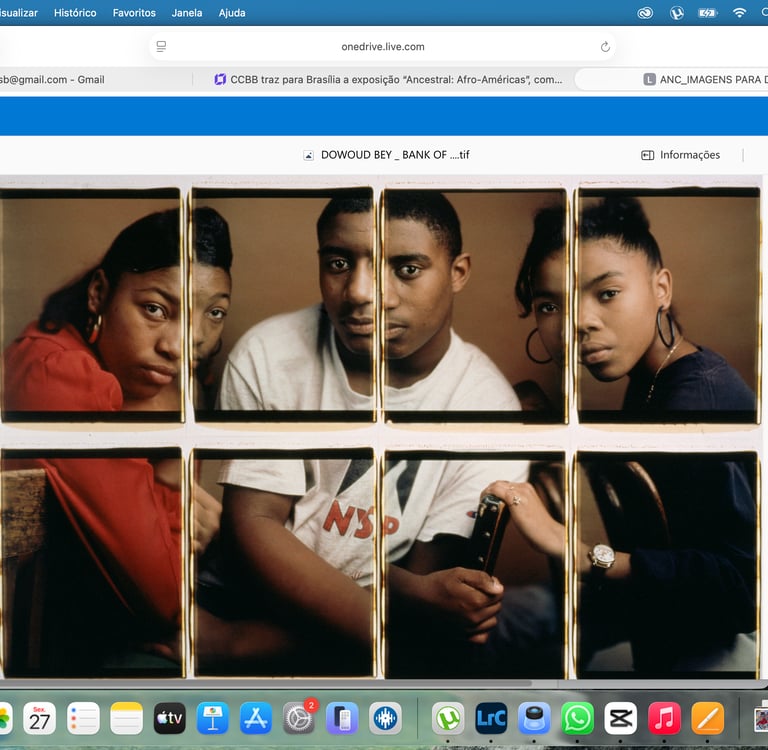The image size is (768, 750).
Task: Open the Ajuda menu
Action: pyautogui.click(x=232, y=13)
